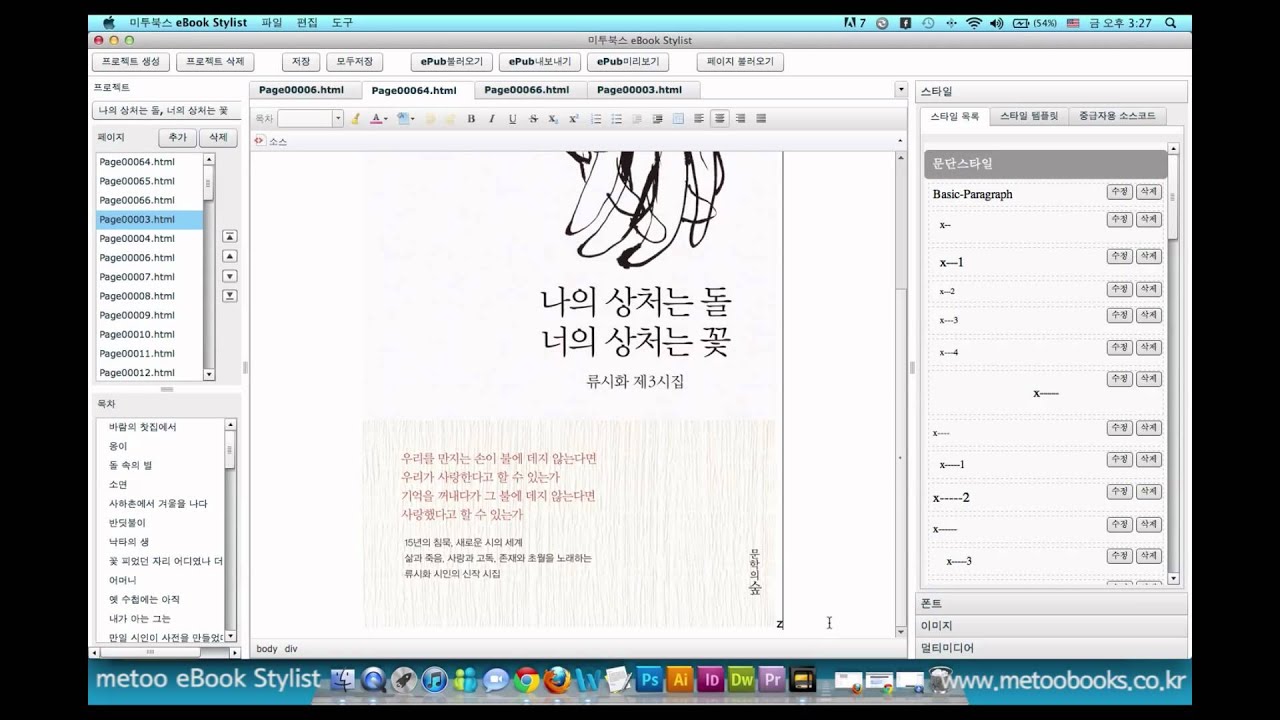Screen dimensions: 1280x720
Task: Add a page with 추가 button
Action: pyautogui.click(x=177, y=137)
